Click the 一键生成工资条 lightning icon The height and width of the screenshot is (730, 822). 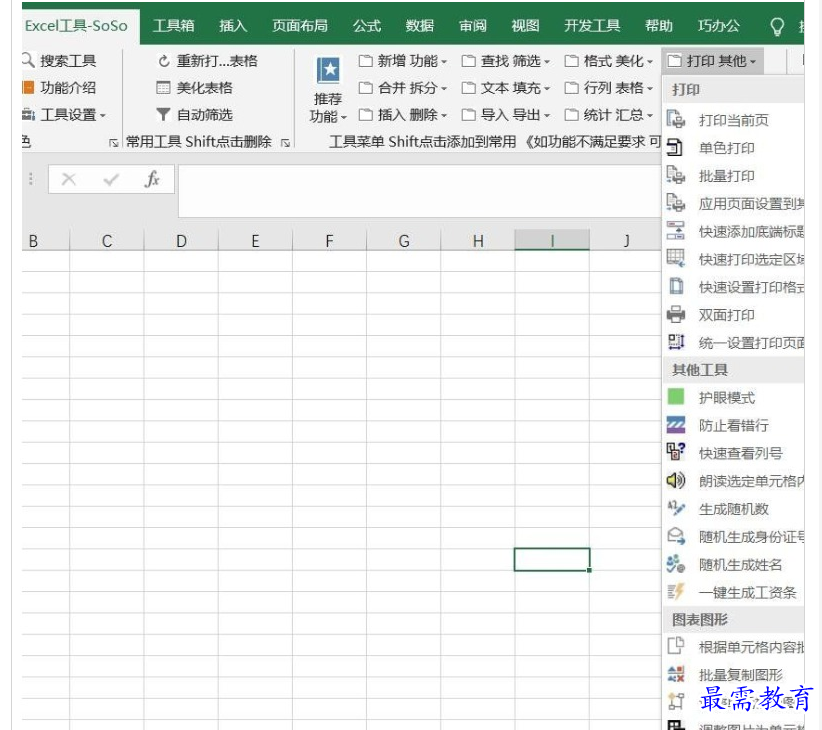(676, 592)
